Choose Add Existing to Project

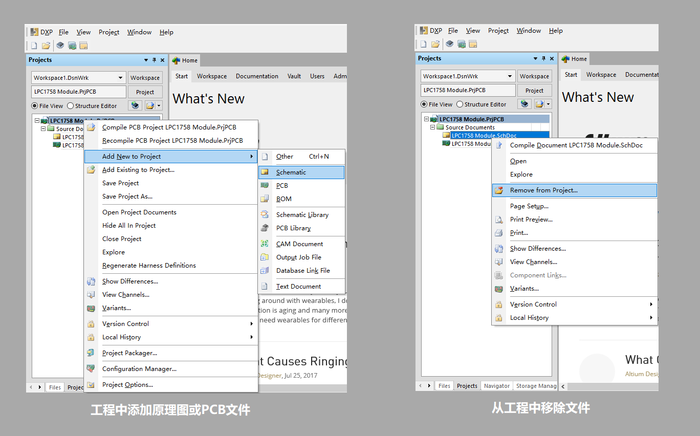171,170
